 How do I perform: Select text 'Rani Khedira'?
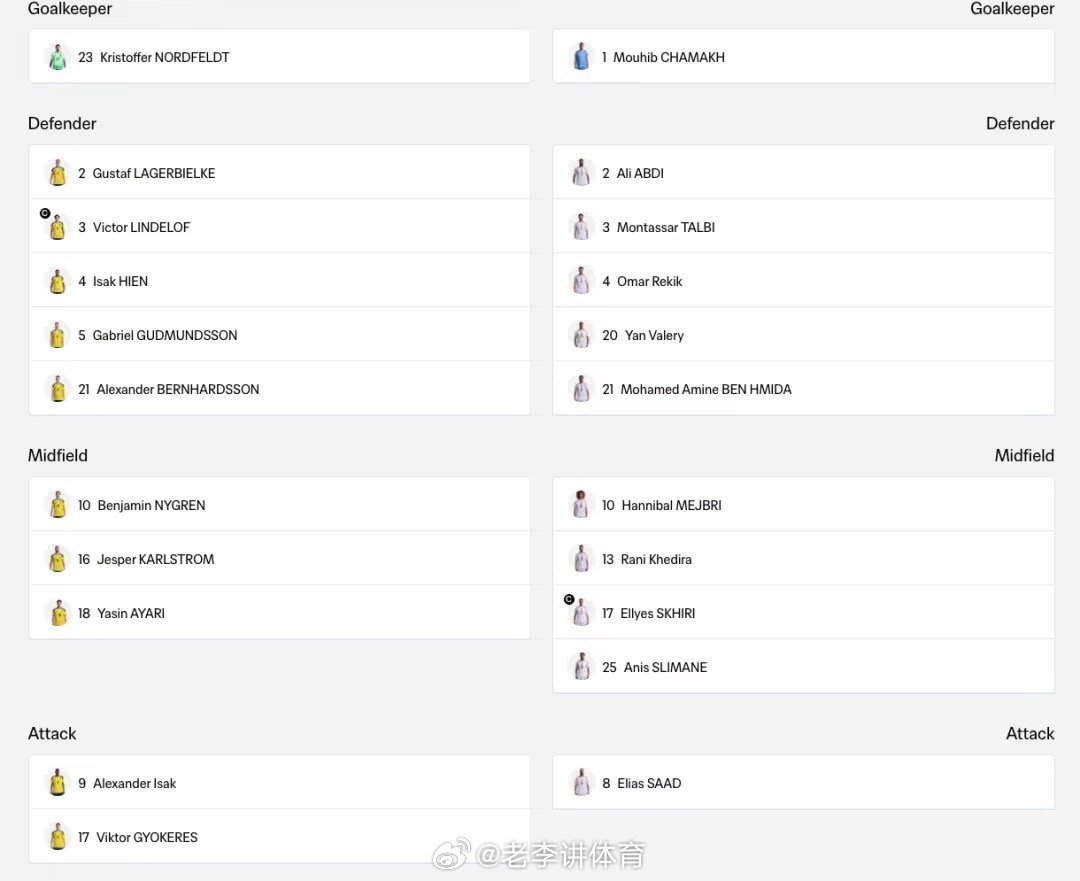(656, 559)
